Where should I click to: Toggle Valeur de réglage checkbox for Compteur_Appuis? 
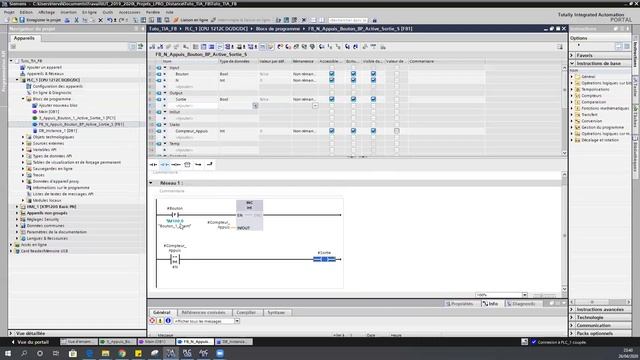[x=396, y=131]
